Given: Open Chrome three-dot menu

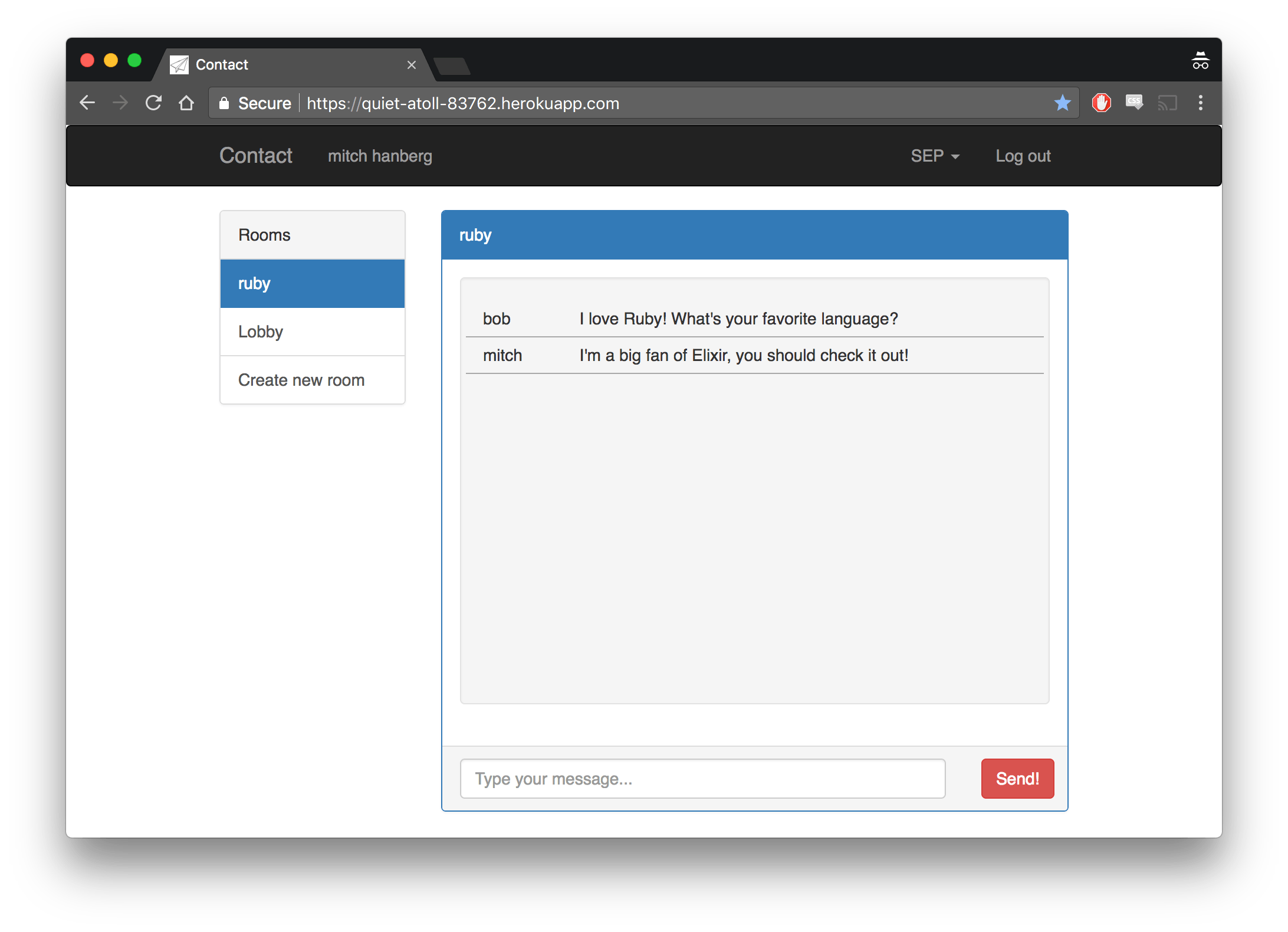Looking at the screenshot, I should (x=1200, y=103).
